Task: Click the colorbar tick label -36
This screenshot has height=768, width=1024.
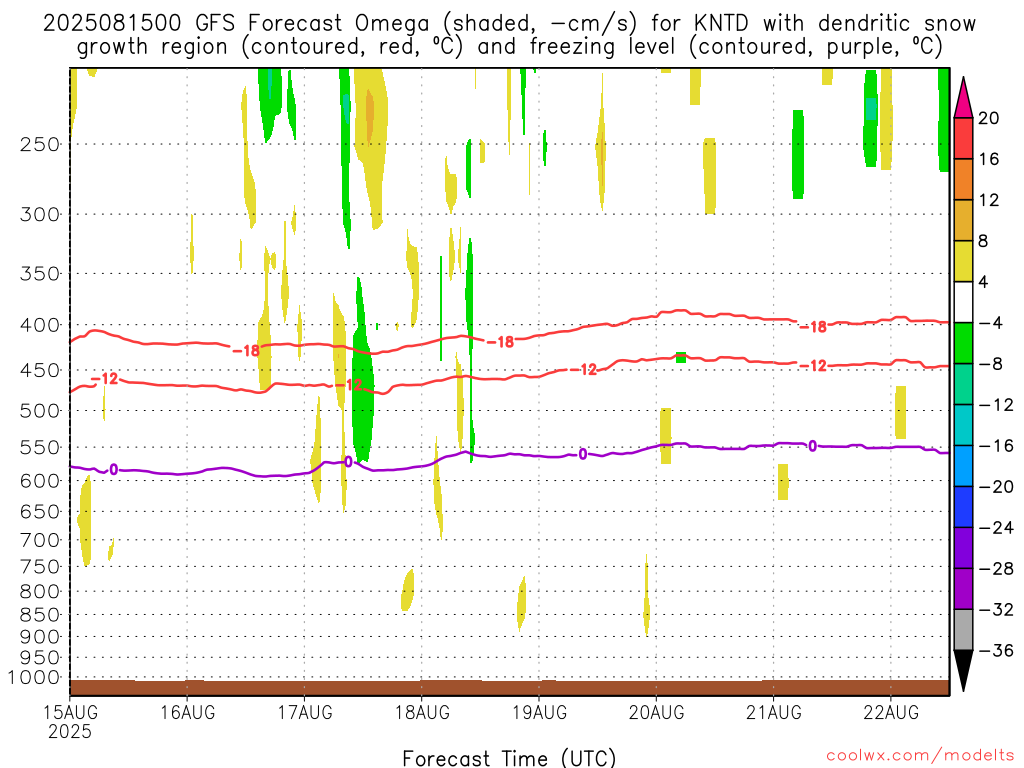Action: coord(997,650)
